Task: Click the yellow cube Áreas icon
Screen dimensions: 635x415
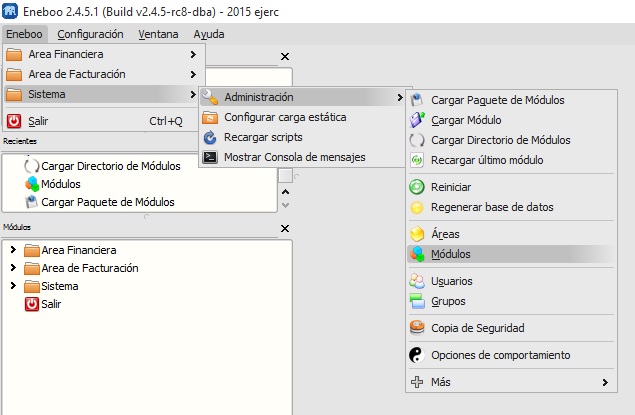Action: point(417,234)
